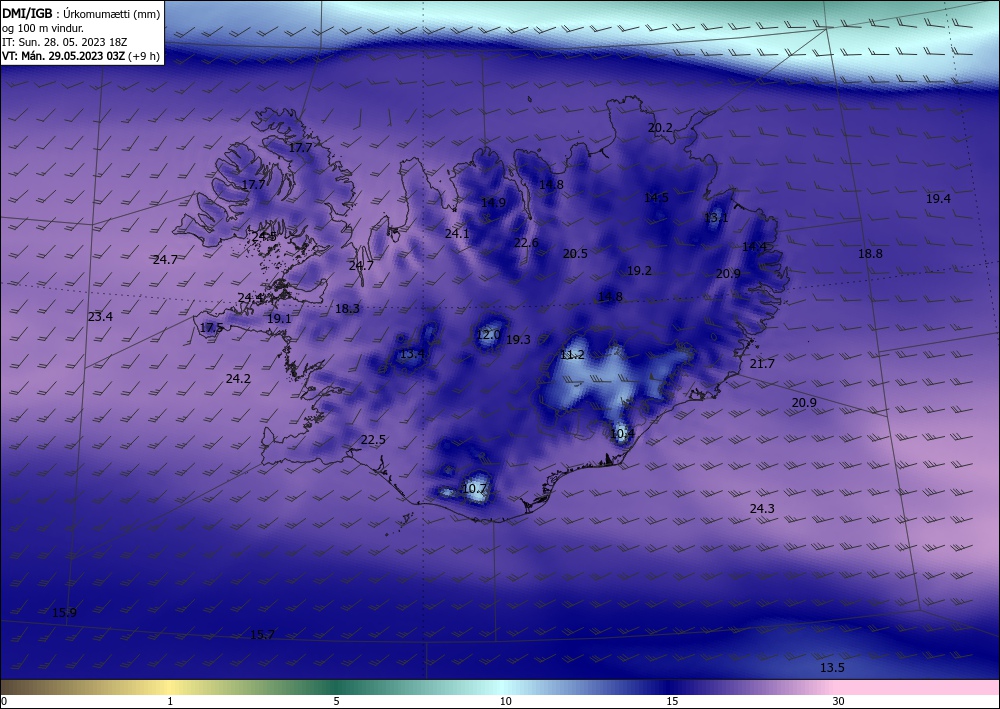
Task: Select the 'IT: Sun. 28. 05. 2023 18Z' line
Action: (x=65, y=42)
